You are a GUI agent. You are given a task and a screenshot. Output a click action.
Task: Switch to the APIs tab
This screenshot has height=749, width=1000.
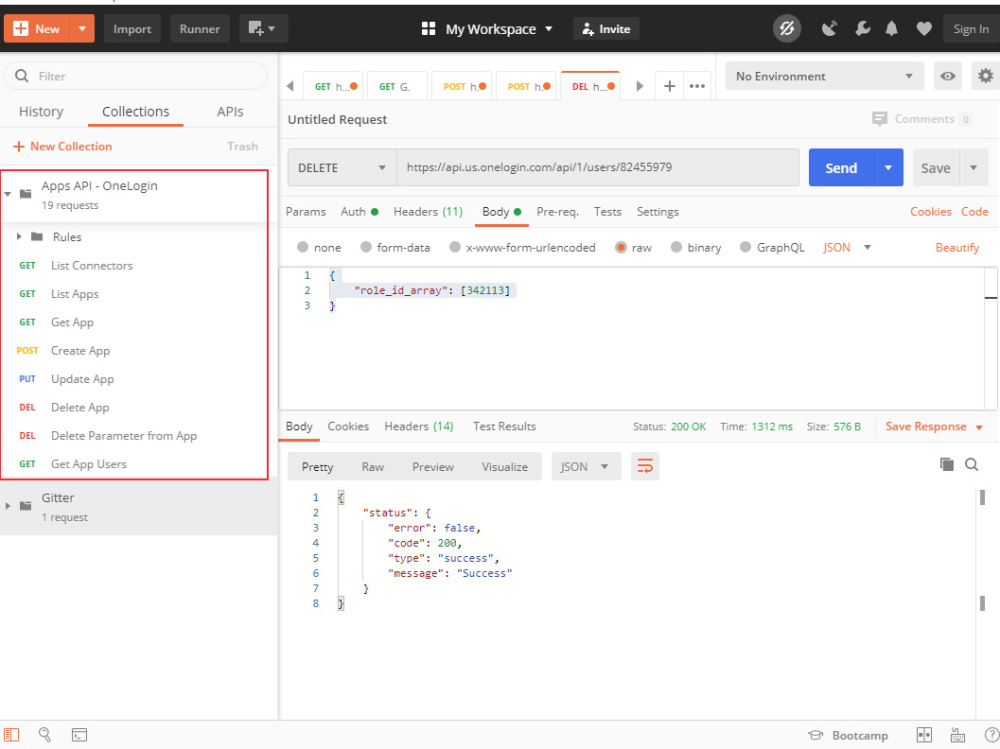point(230,112)
